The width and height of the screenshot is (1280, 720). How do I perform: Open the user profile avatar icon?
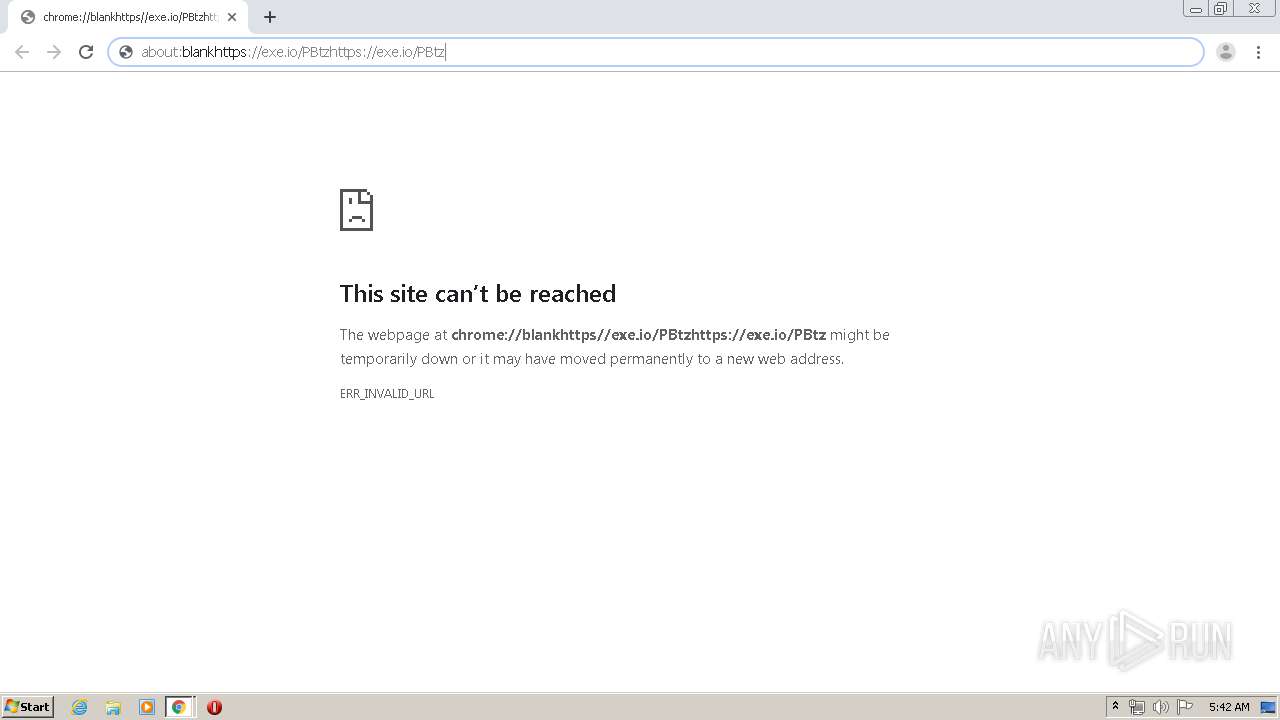pos(1226,52)
